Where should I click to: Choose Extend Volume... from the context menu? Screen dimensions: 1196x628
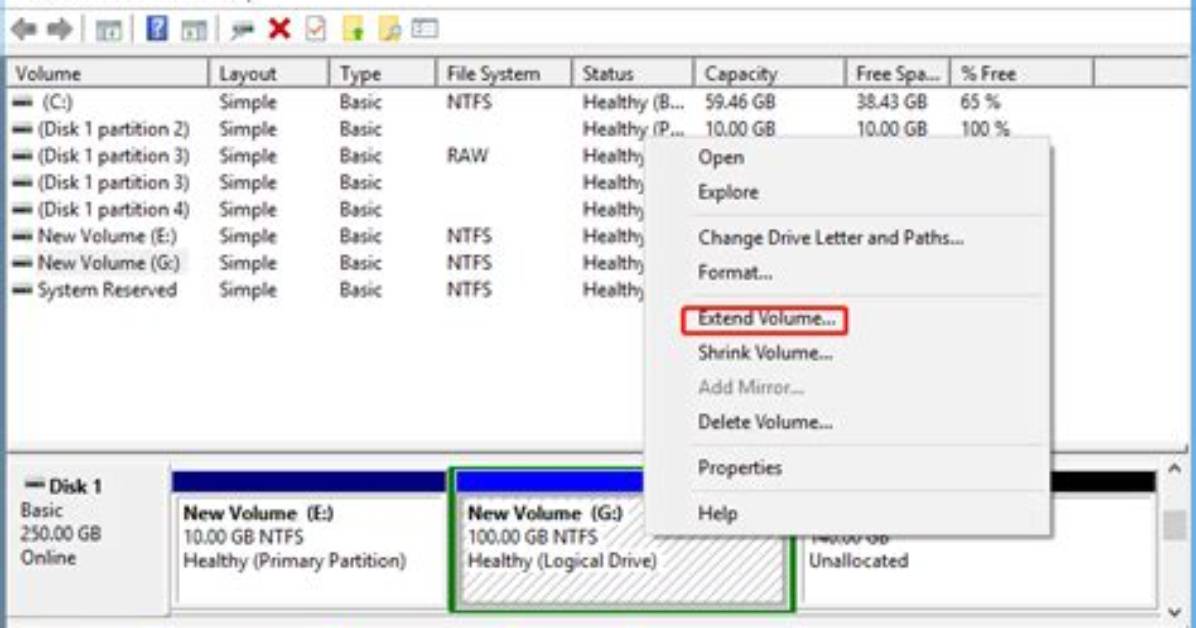click(x=765, y=319)
